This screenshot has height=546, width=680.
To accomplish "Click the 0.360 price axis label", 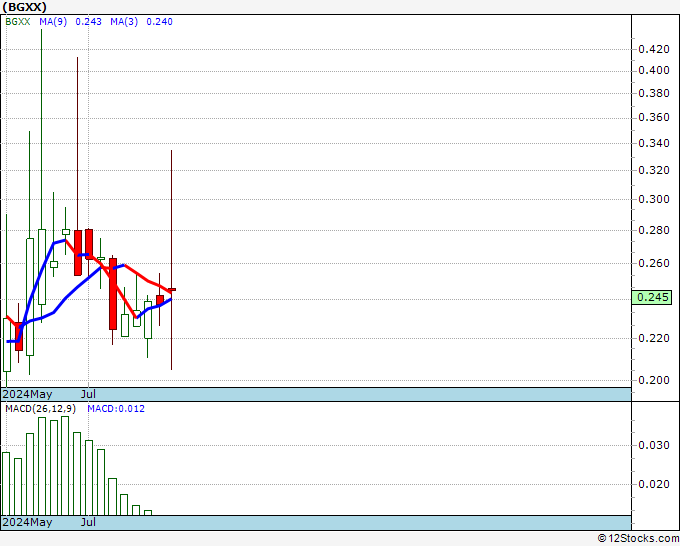I will [x=654, y=118].
